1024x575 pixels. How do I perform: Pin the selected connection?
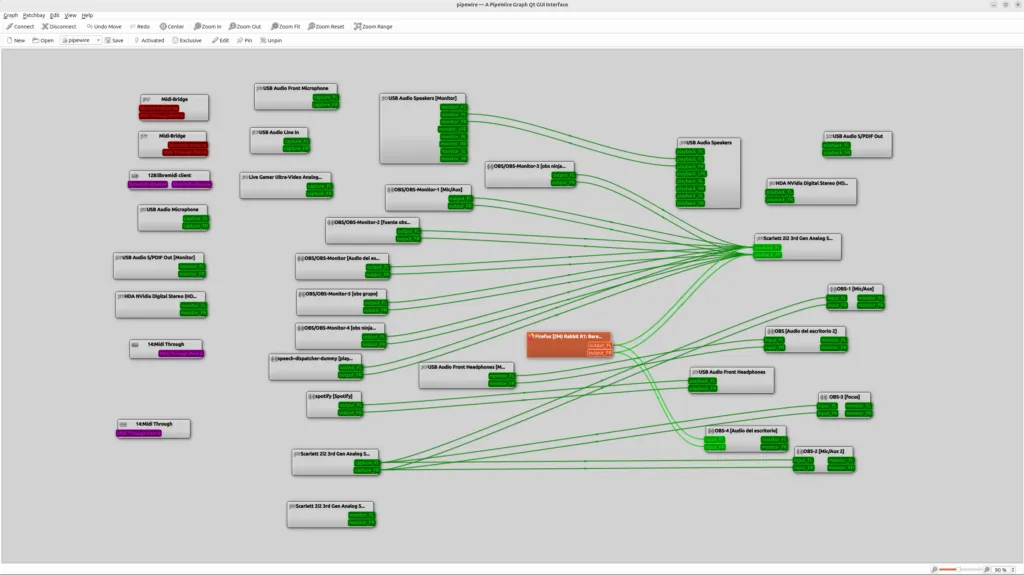point(243,40)
